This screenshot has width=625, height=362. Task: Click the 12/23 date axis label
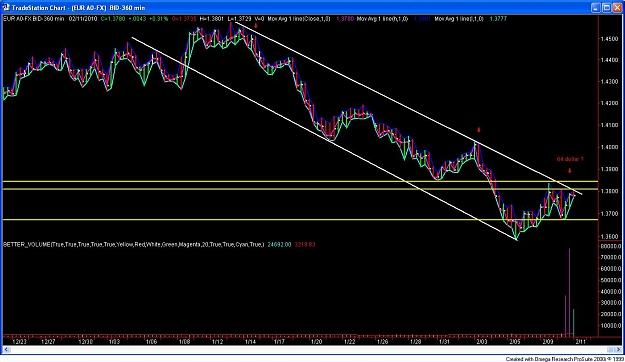click(x=20, y=342)
